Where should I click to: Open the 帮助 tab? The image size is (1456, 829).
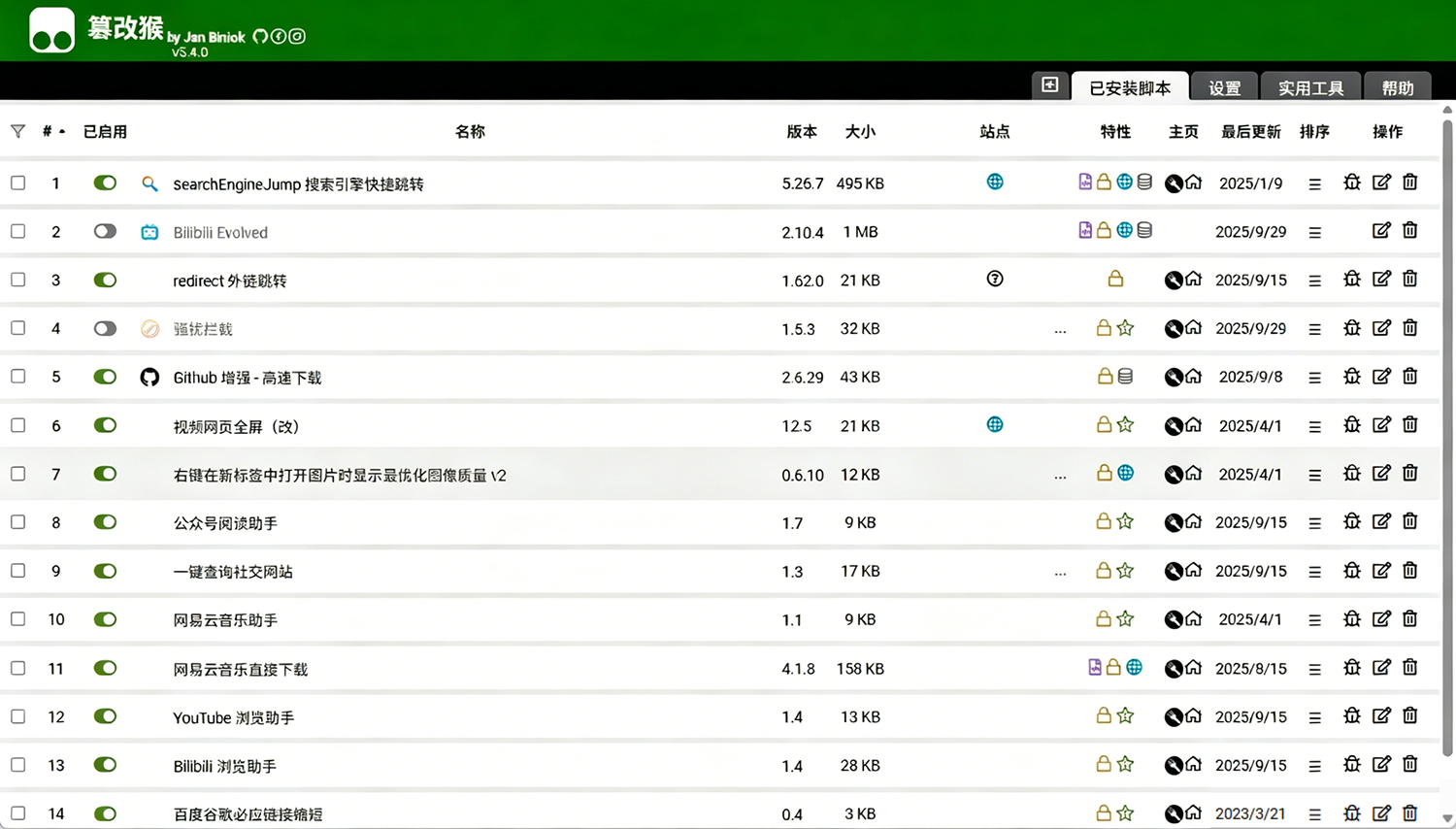(1397, 87)
